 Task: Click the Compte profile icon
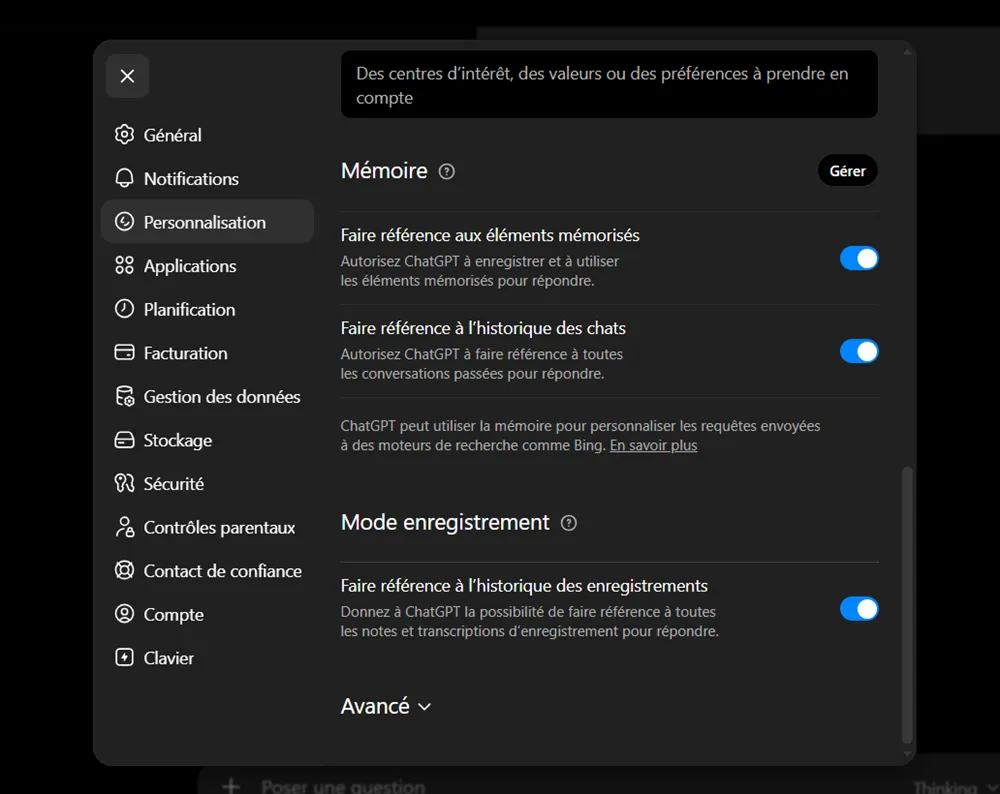click(124, 614)
